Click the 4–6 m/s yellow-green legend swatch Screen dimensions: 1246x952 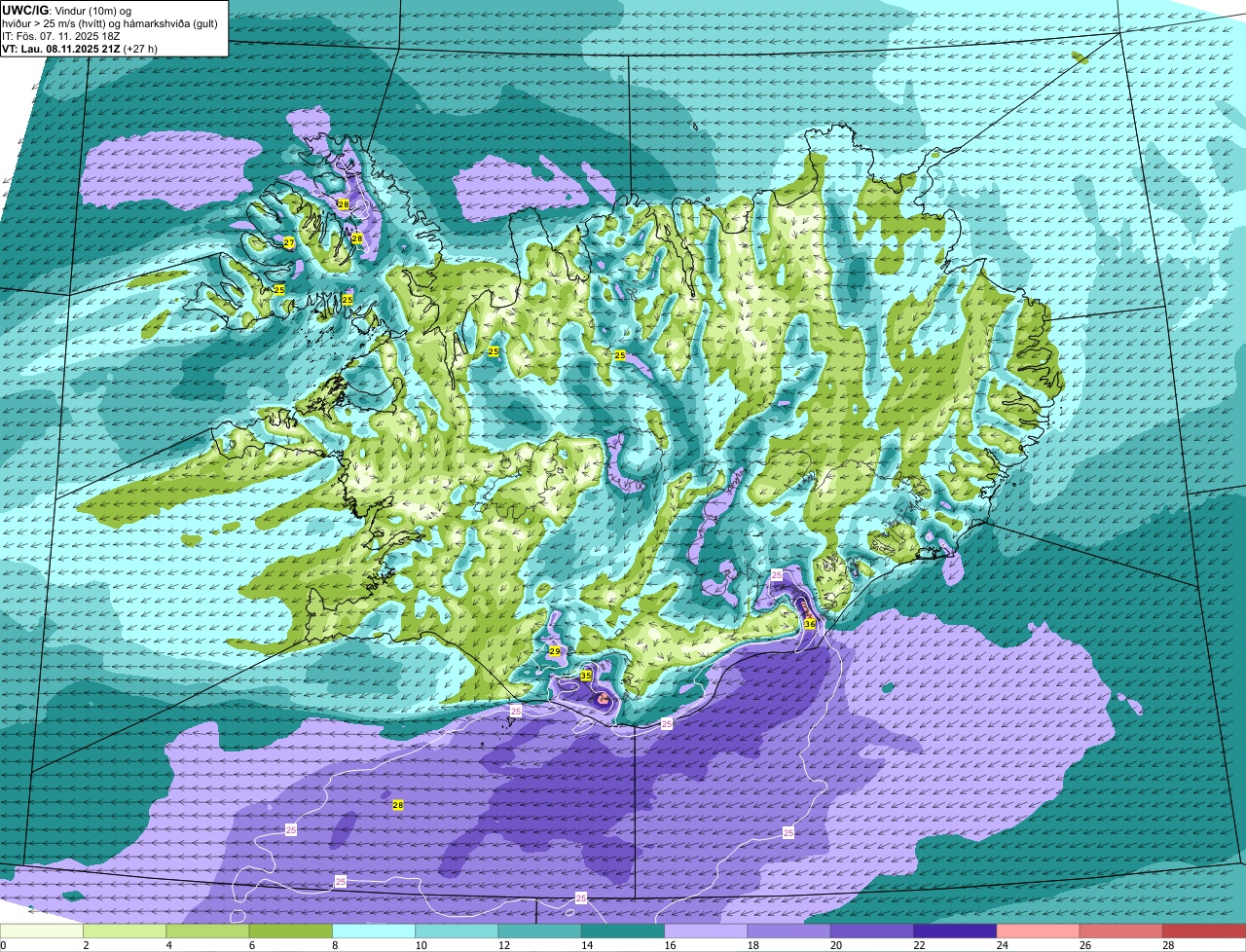207,932
